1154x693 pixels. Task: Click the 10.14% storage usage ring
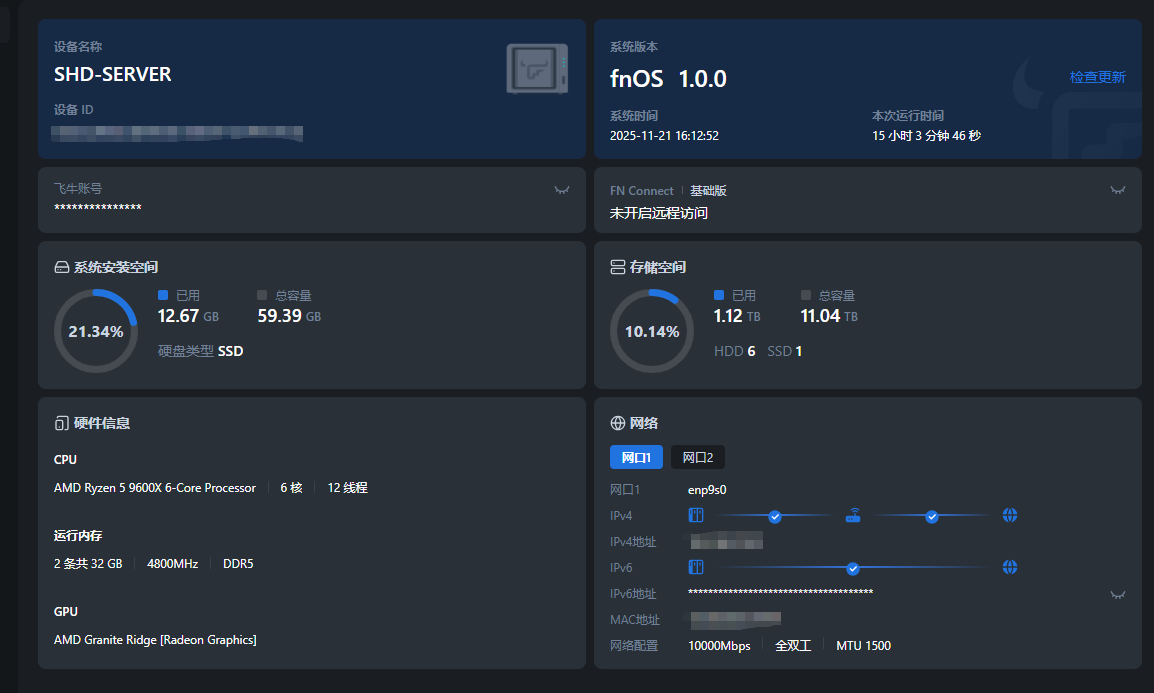pos(652,331)
